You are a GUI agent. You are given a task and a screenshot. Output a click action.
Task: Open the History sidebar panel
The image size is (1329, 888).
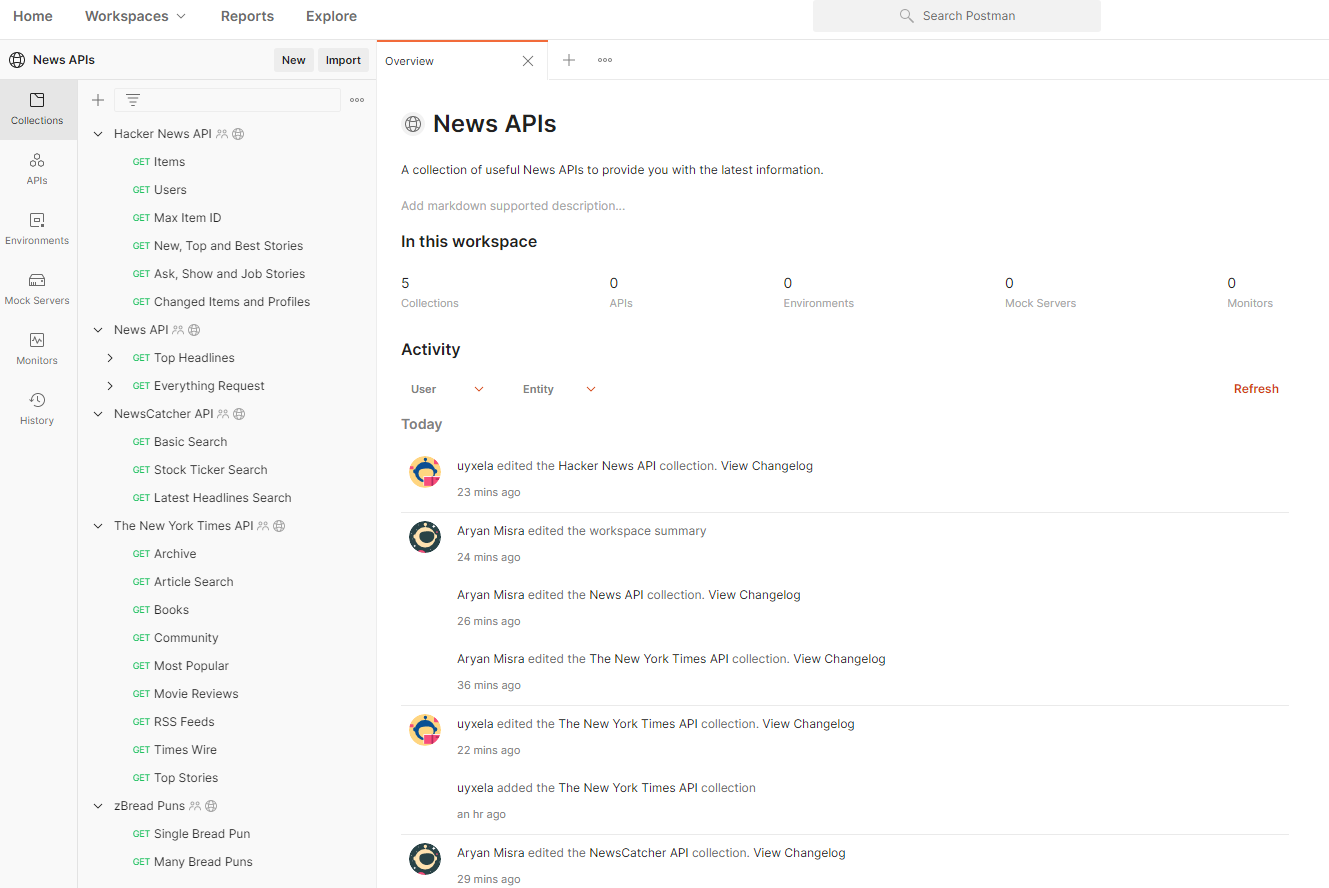(x=37, y=409)
